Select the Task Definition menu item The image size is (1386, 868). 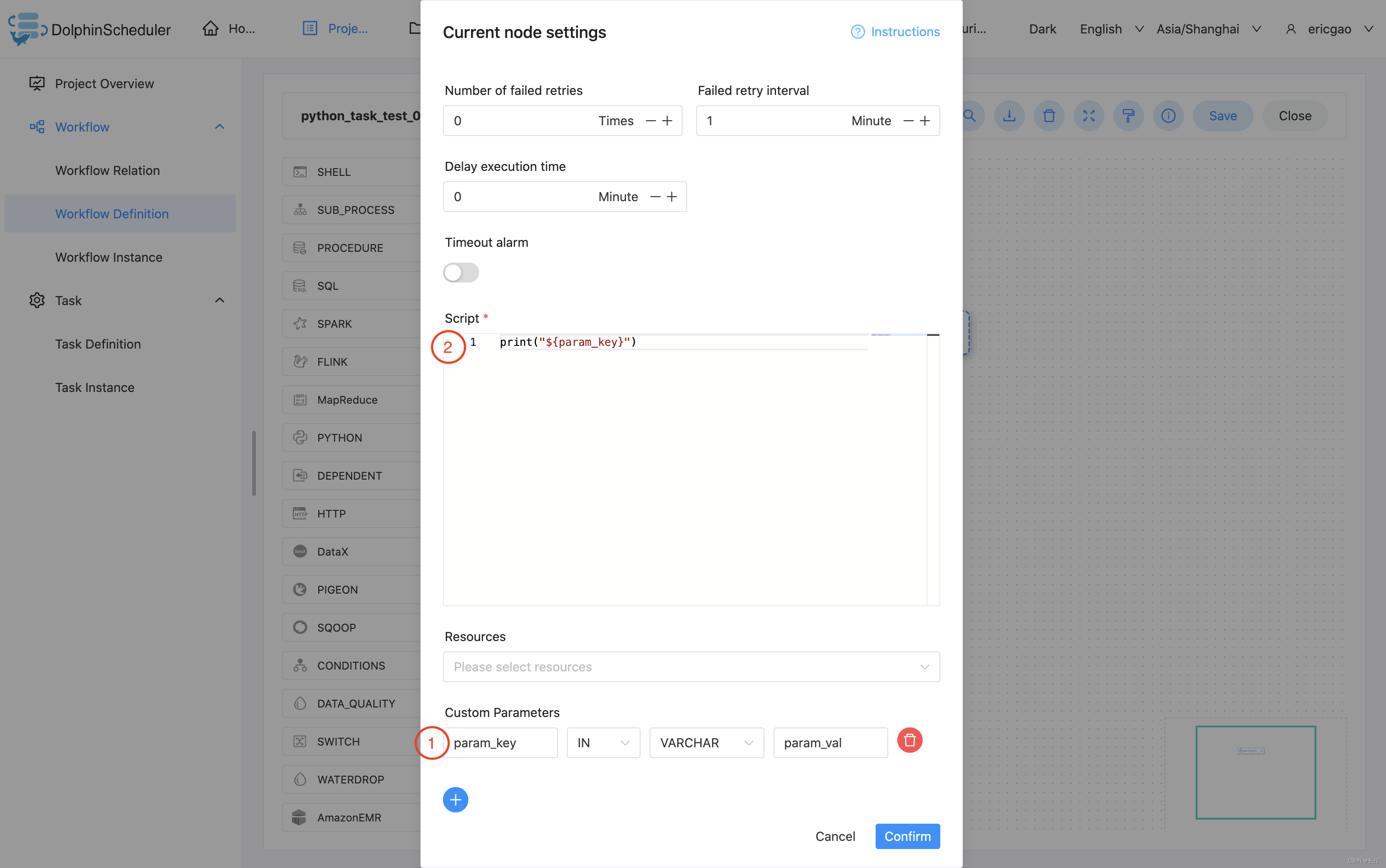98,343
